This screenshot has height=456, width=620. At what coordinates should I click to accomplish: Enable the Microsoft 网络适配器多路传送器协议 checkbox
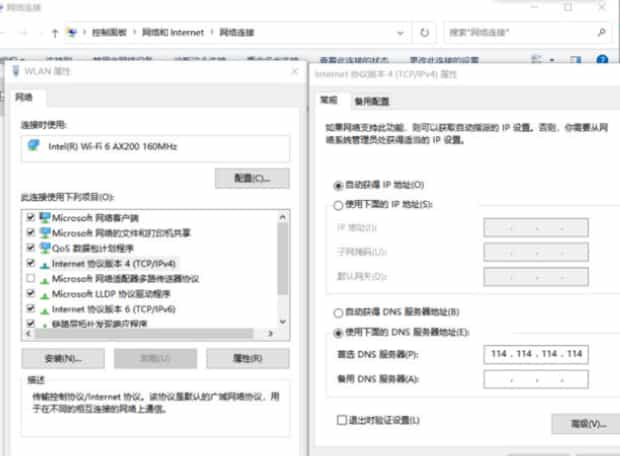click(31, 278)
